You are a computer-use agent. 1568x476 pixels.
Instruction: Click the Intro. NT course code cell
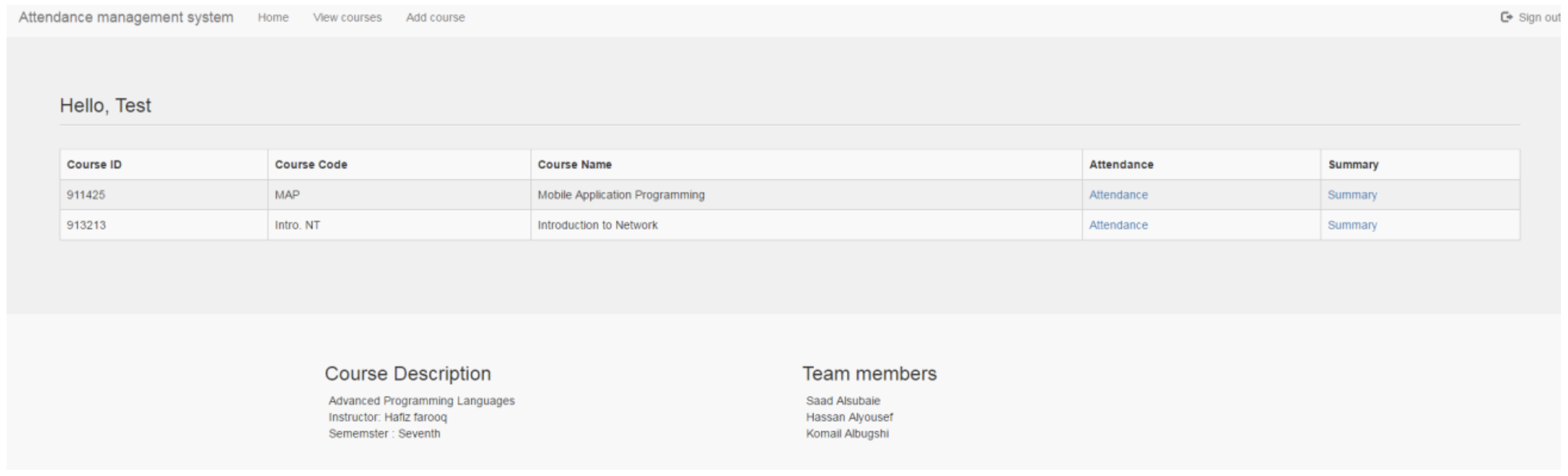pos(399,225)
